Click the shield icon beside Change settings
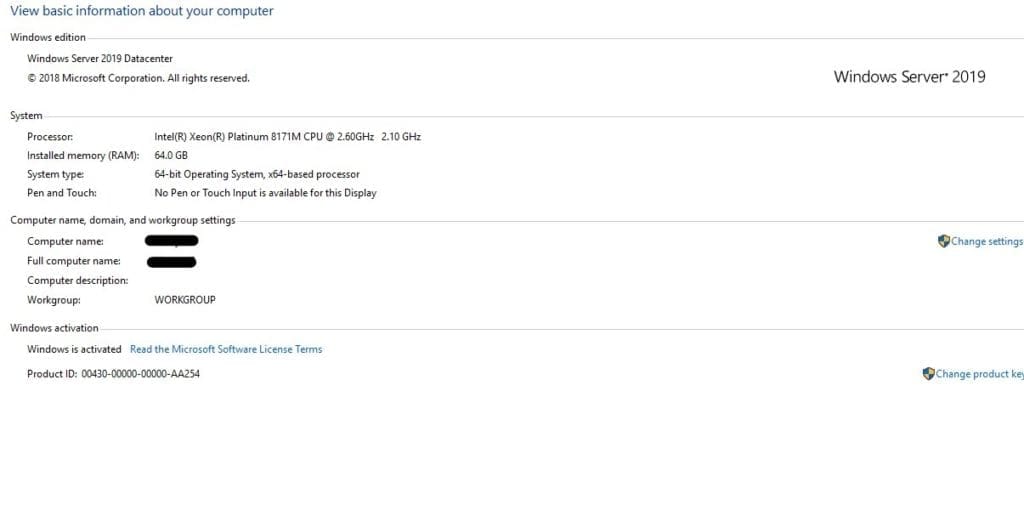Screen dimensions: 1024x510 (x=944, y=242)
